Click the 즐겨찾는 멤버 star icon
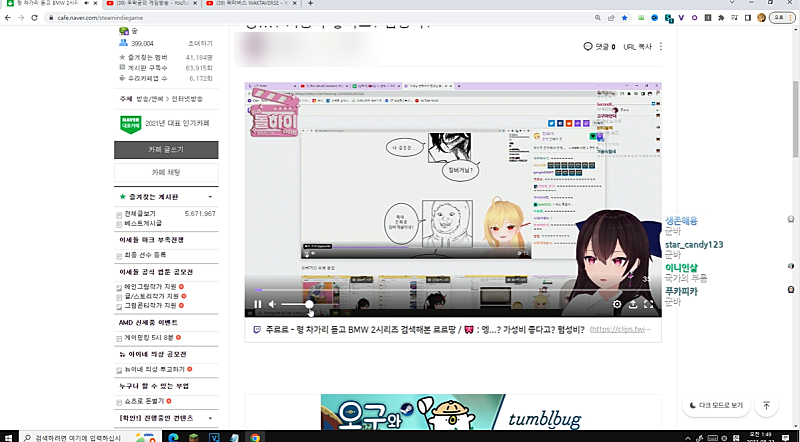Image resolution: width=800 pixels, height=442 pixels. click(122, 57)
